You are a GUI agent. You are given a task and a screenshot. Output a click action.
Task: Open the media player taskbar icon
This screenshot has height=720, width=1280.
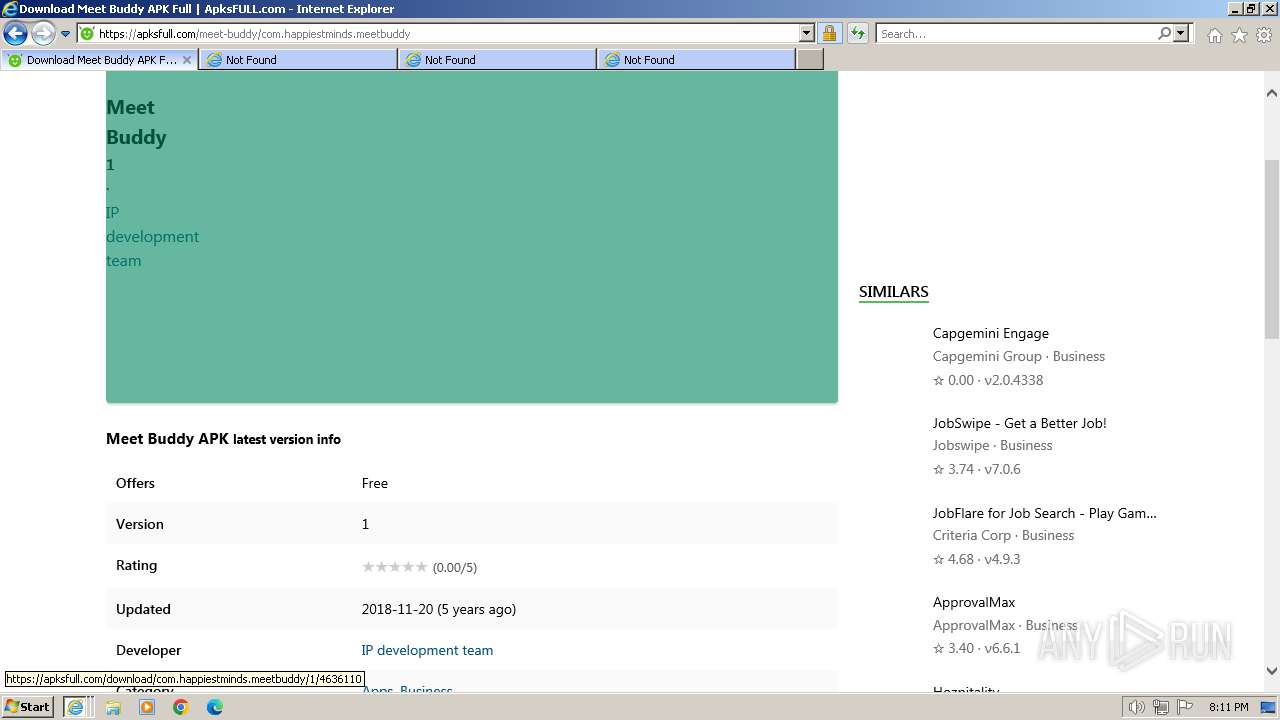point(146,707)
